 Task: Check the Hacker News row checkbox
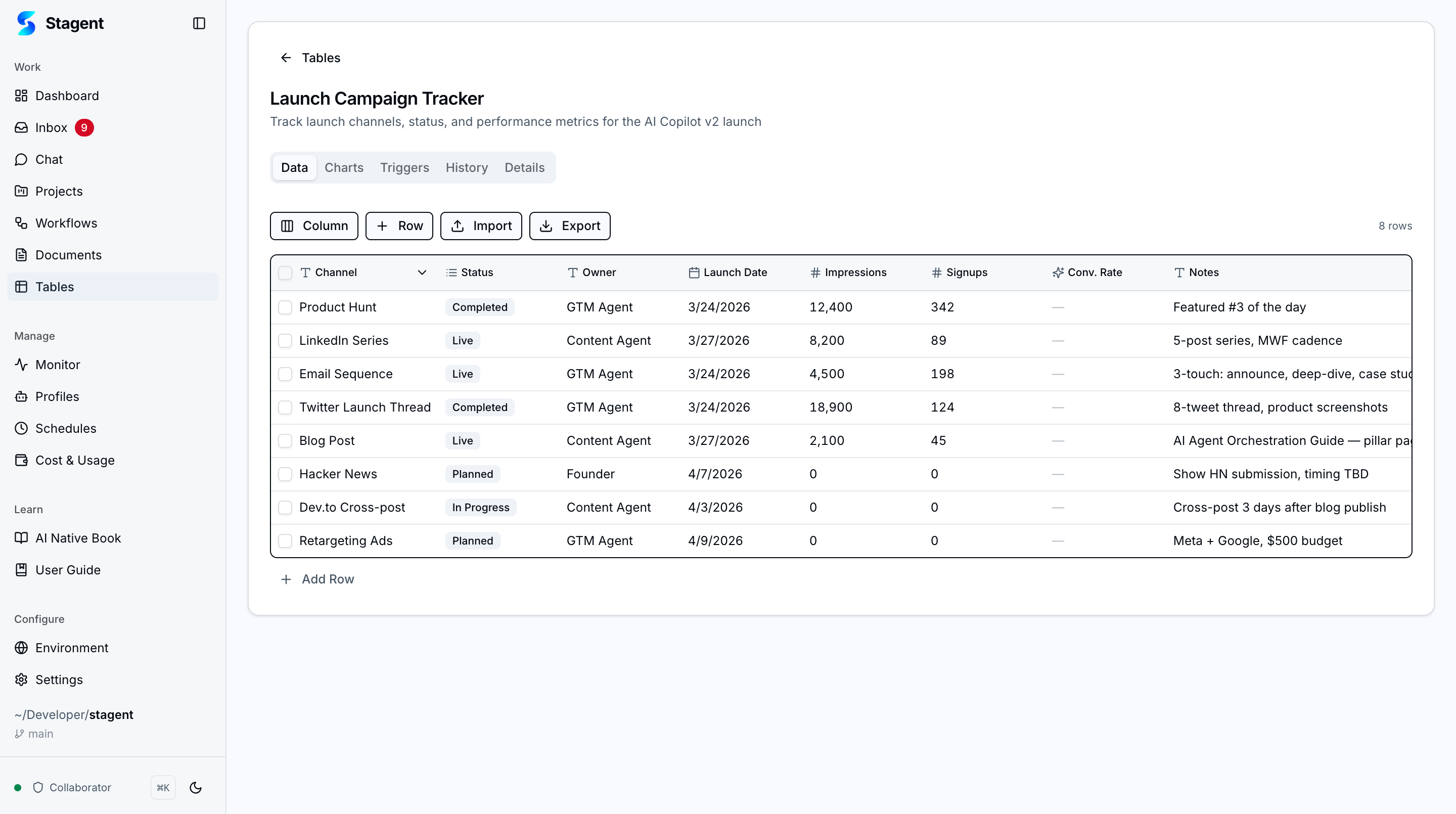286,474
